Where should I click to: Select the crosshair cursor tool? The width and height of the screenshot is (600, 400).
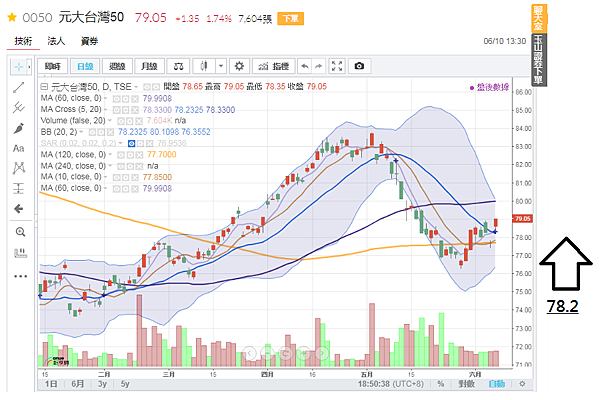tap(18, 65)
